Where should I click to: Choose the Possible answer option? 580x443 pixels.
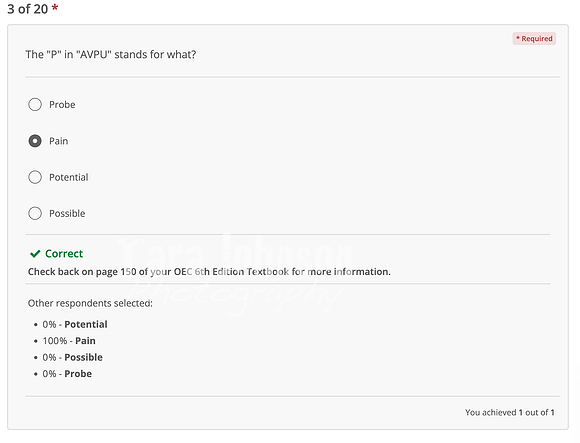35,213
